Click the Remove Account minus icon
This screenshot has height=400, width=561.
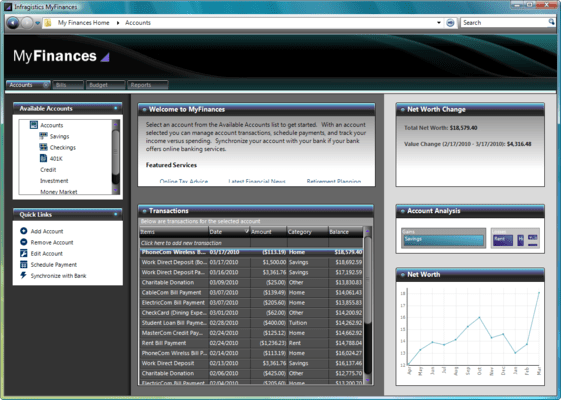pos(24,242)
